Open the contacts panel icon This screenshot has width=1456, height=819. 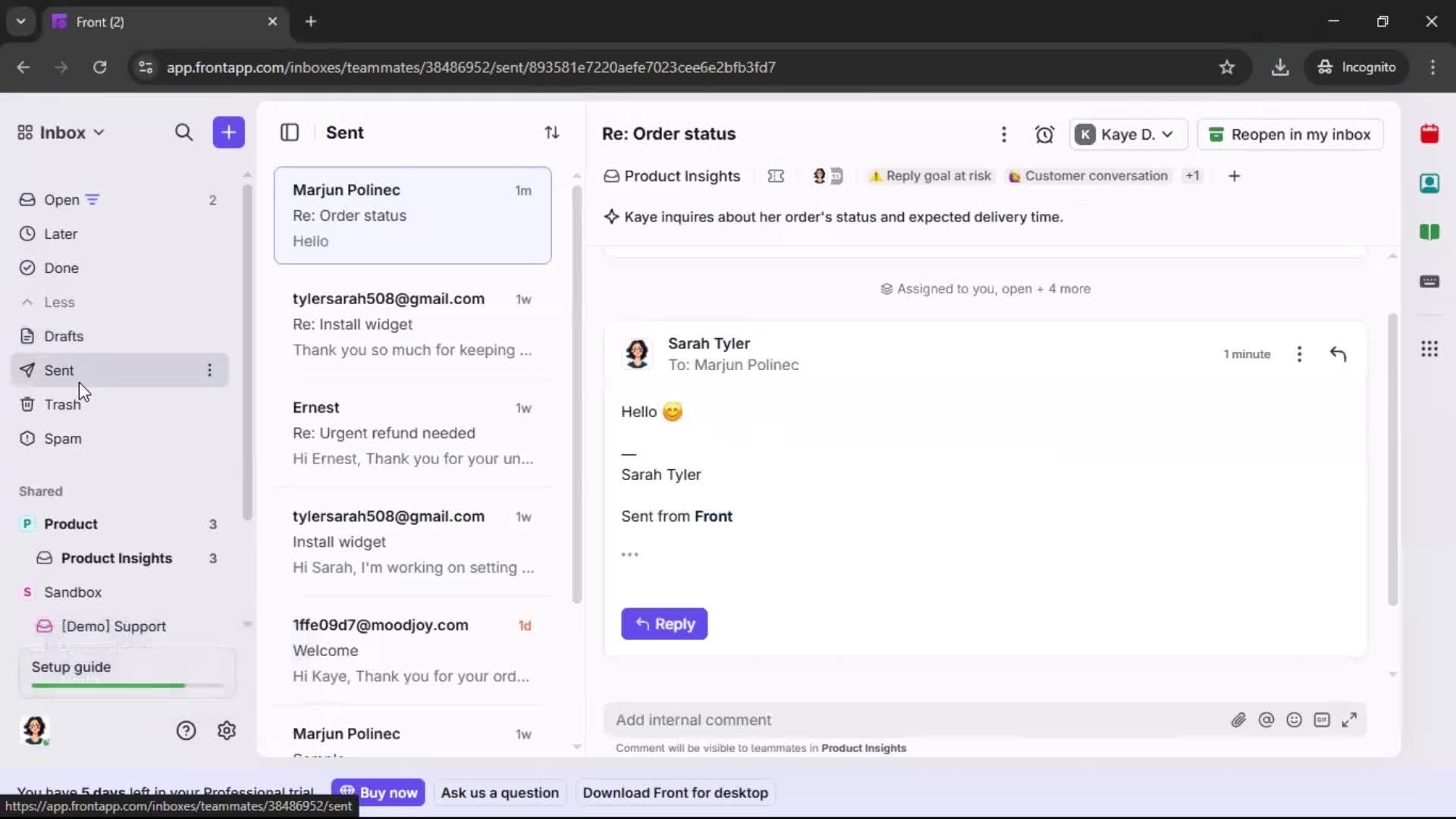click(1430, 184)
